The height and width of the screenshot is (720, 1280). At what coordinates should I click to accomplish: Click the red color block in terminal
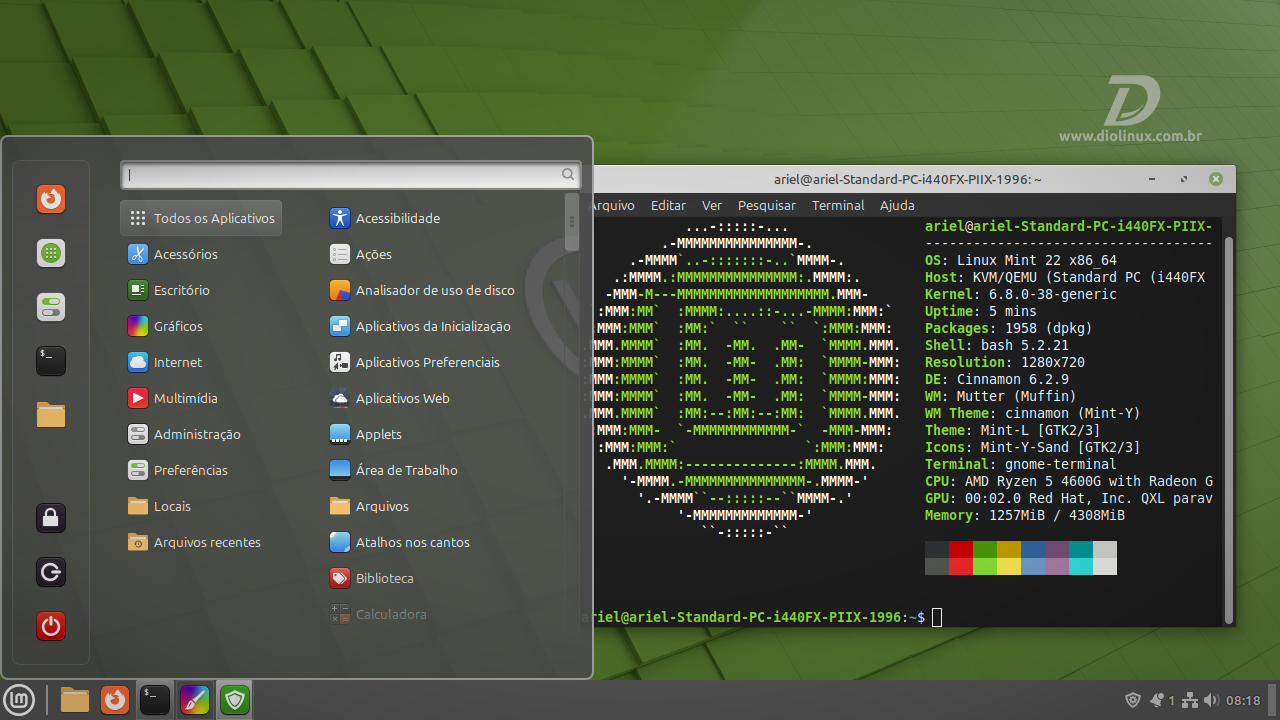[961, 558]
